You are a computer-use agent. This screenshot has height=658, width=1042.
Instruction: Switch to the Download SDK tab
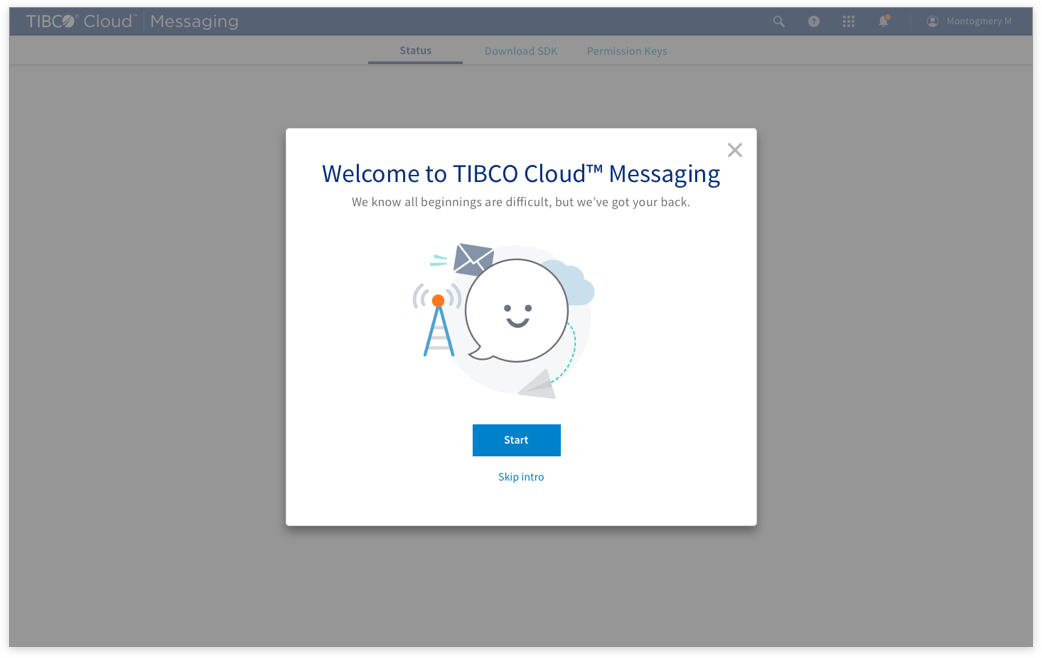(521, 51)
